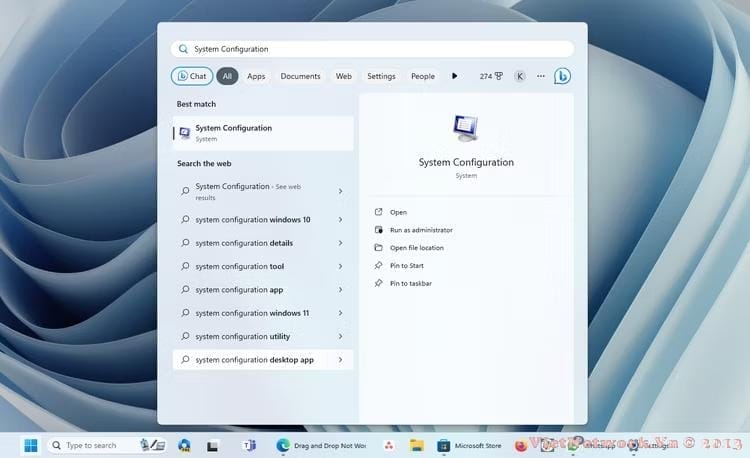
Task: Open File Explorer from the taskbar
Action: [x=416, y=445]
